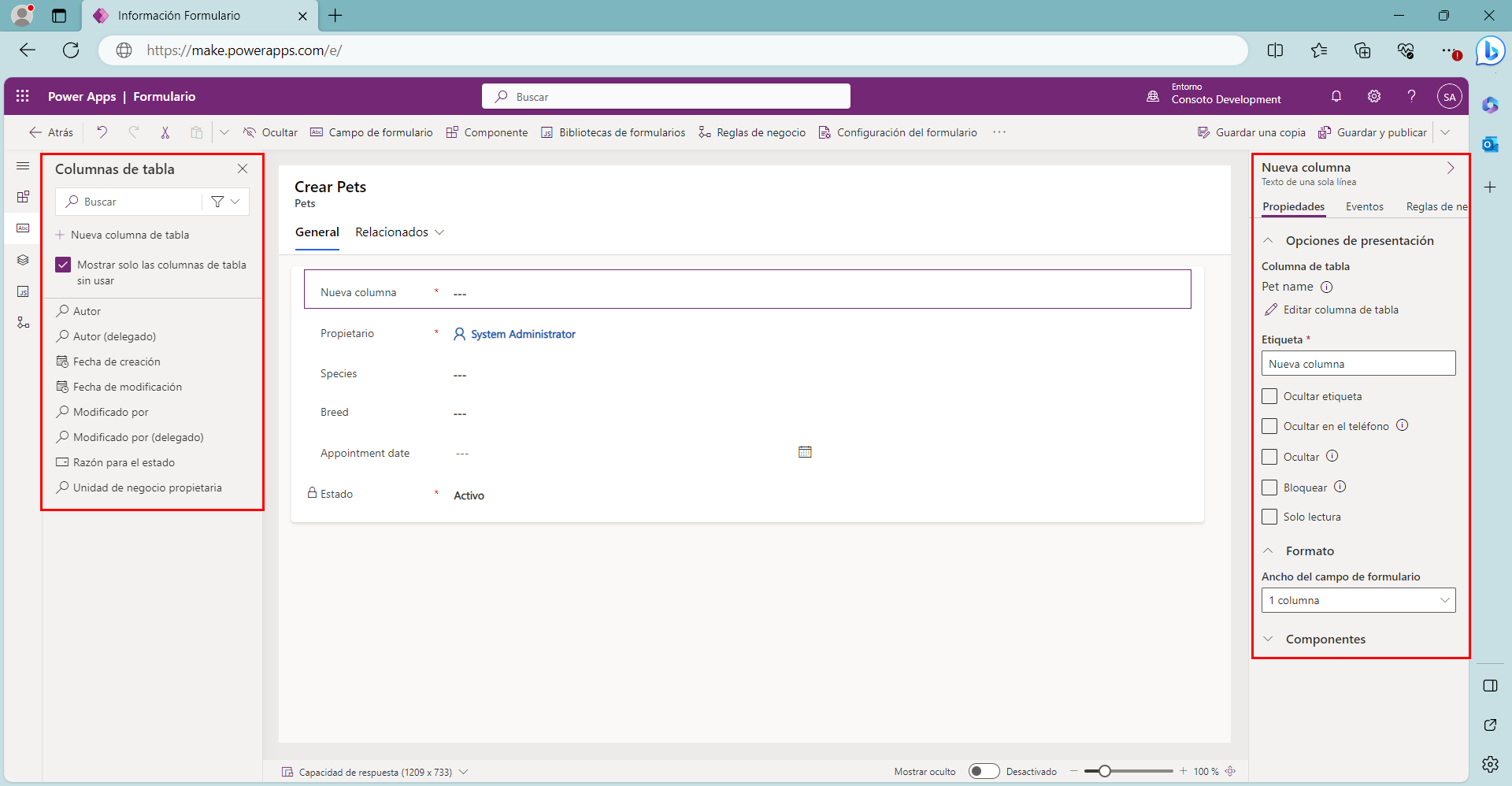
Task: Open the help question mark icon
Action: [1412, 96]
